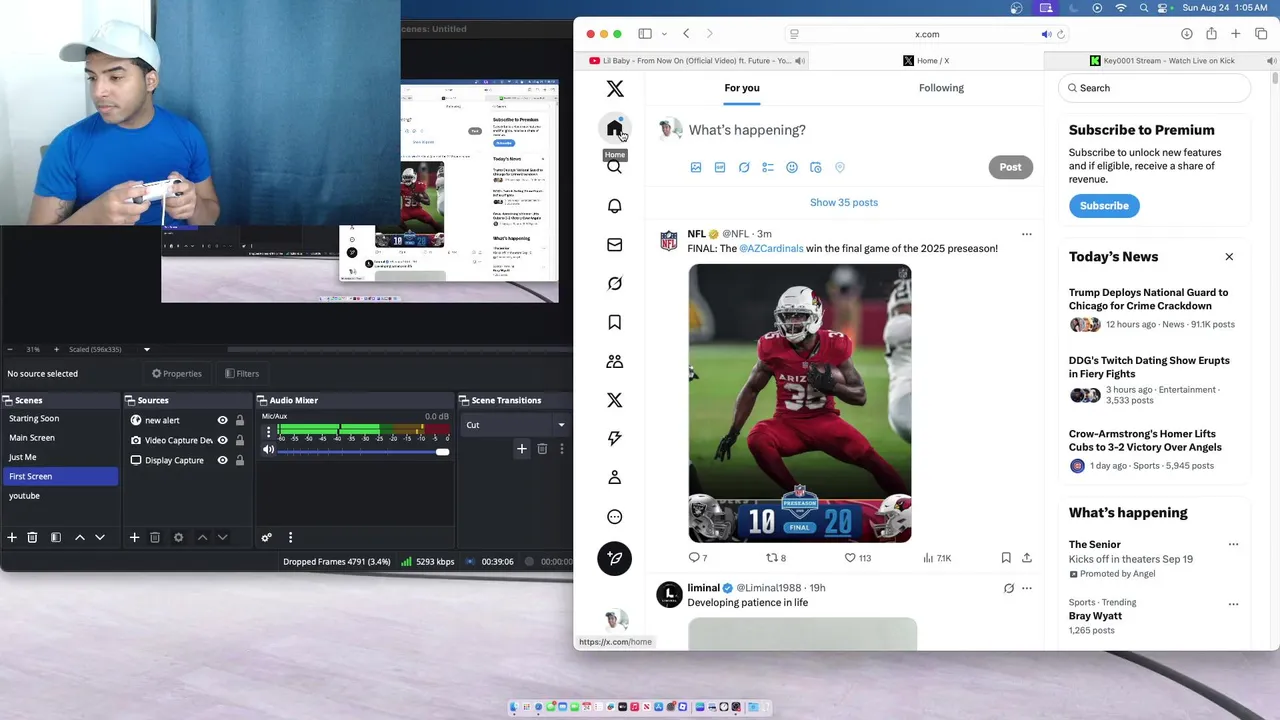Open Safari sidebar options chevron
Screen dimensions: 1280x720
[664, 34]
